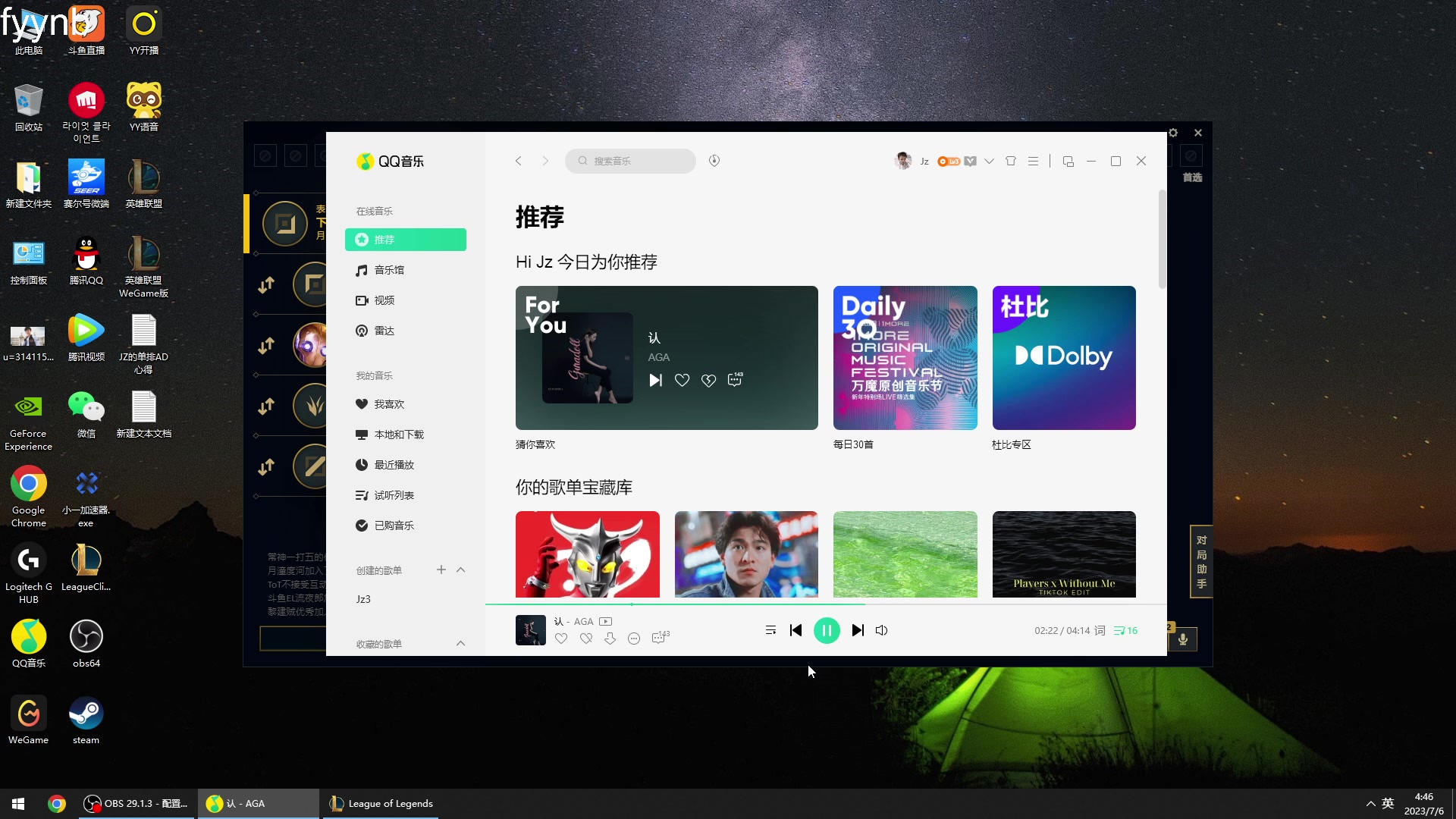Open the steam desktop shortcut
This screenshot has width=1456, height=819.
tap(86, 720)
